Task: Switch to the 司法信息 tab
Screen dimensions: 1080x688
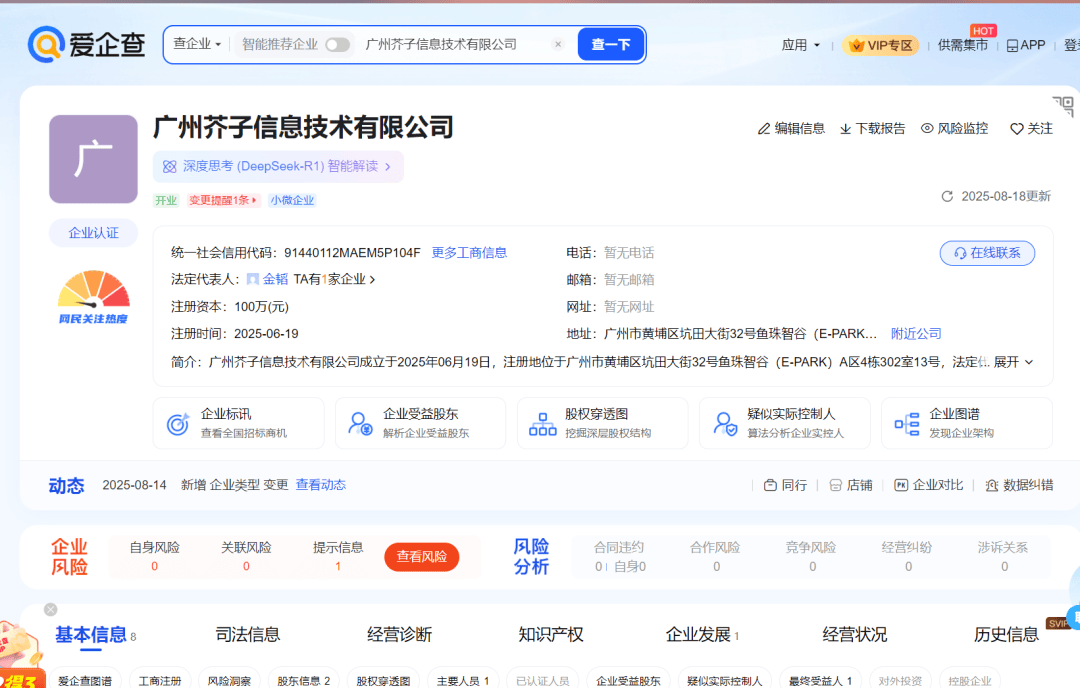Action: coord(248,634)
